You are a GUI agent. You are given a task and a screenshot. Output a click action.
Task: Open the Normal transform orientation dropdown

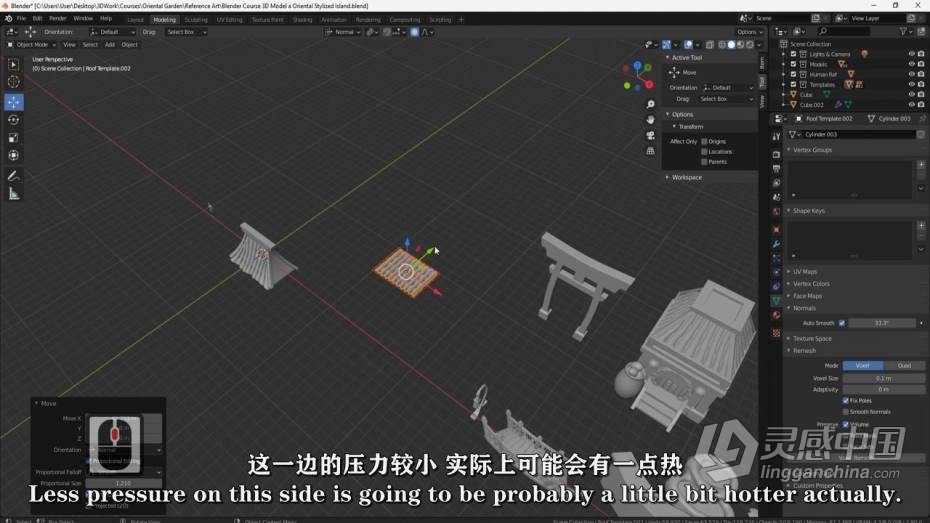point(343,32)
